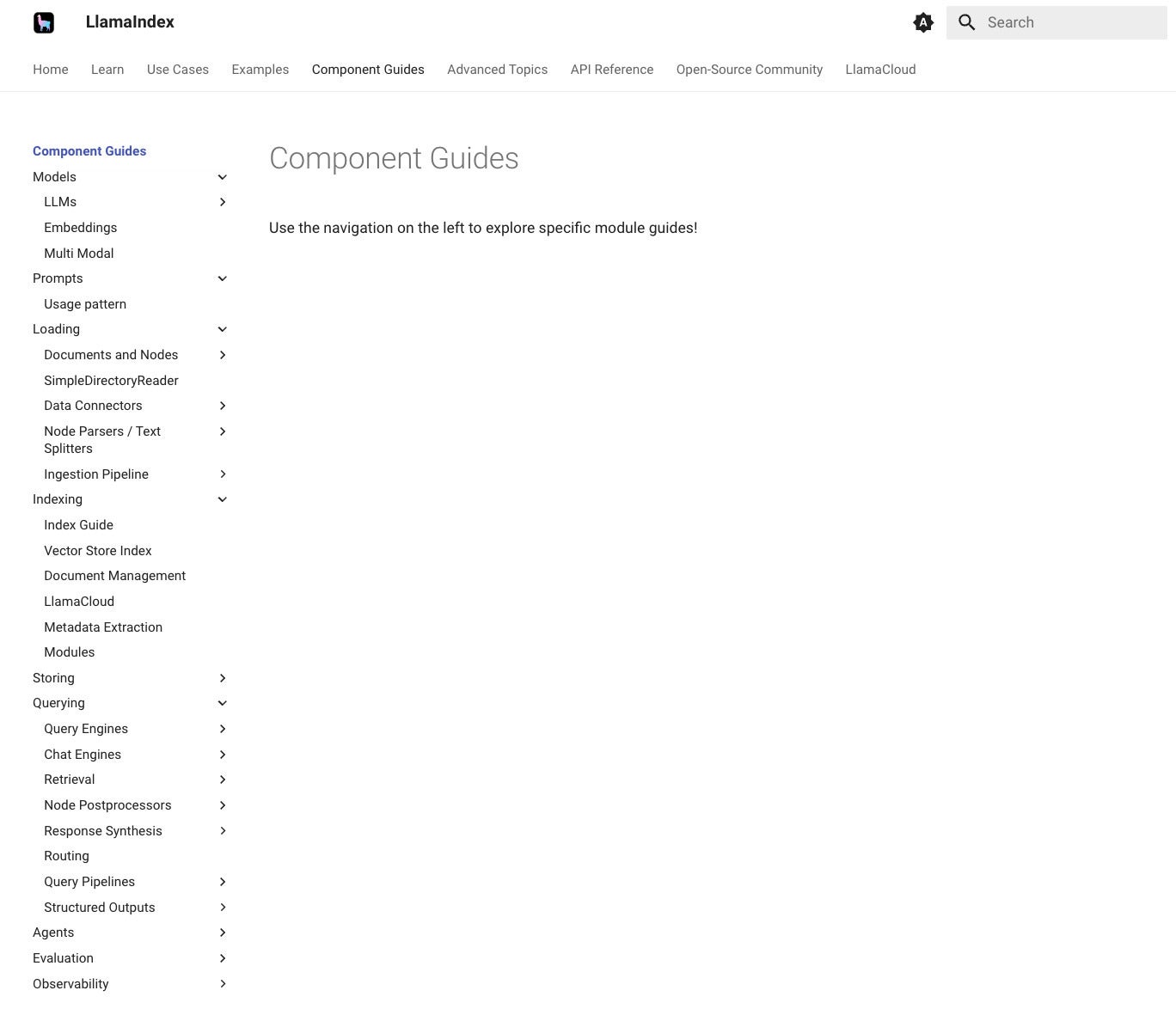Viewport: 1176px width, 1015px height.
Task: Open the Modules sidebar link
Action: 70,652
